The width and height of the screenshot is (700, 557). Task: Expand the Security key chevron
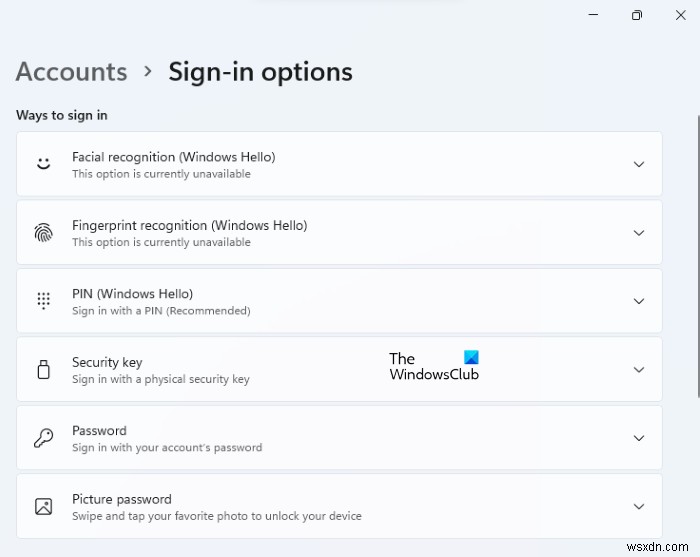point(639,370)
